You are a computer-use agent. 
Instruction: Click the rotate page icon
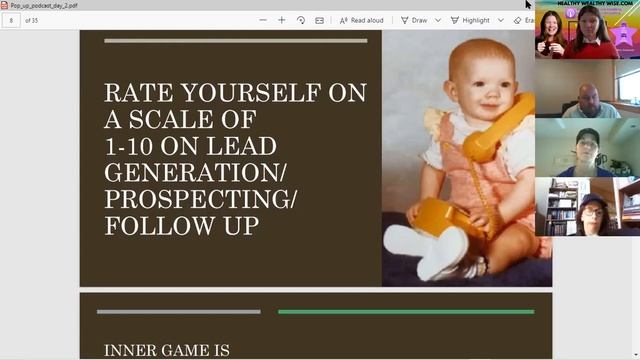[301, 20]
